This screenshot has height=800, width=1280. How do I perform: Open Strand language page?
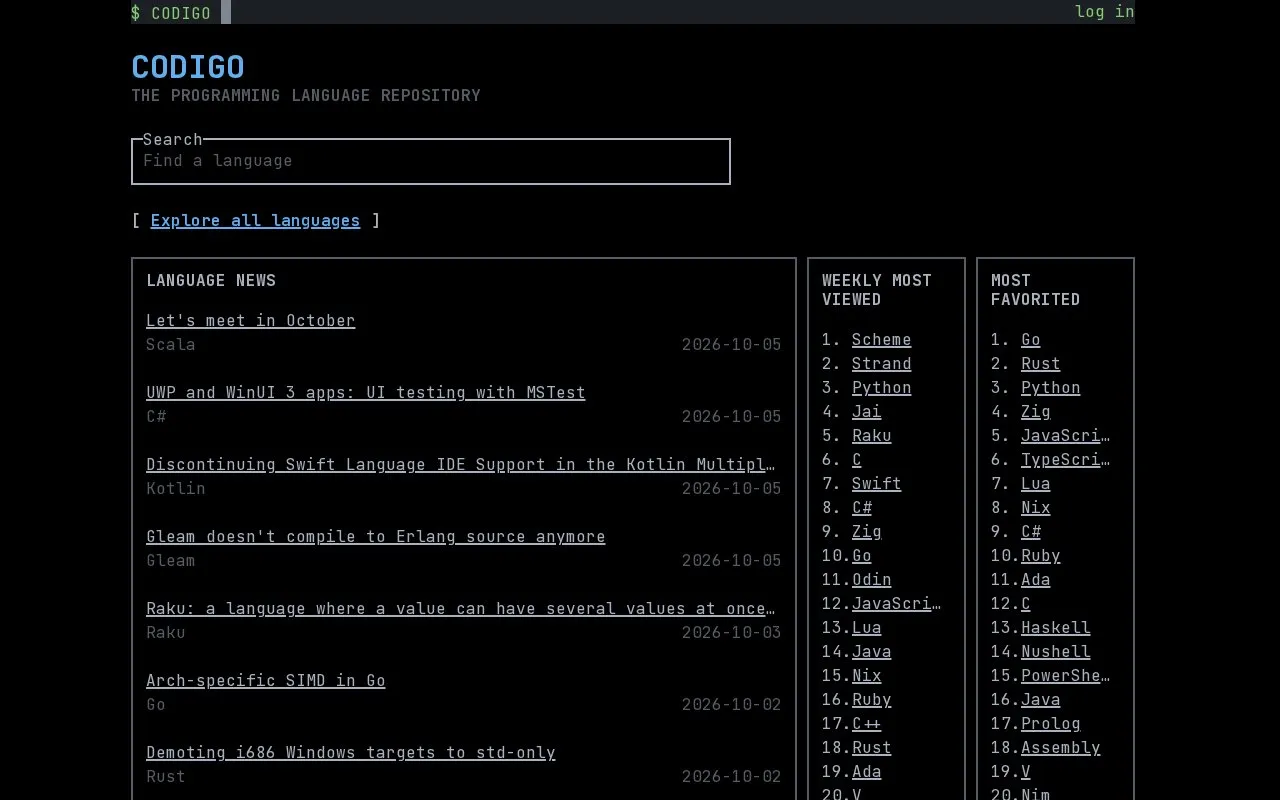[x=881, y=364]
